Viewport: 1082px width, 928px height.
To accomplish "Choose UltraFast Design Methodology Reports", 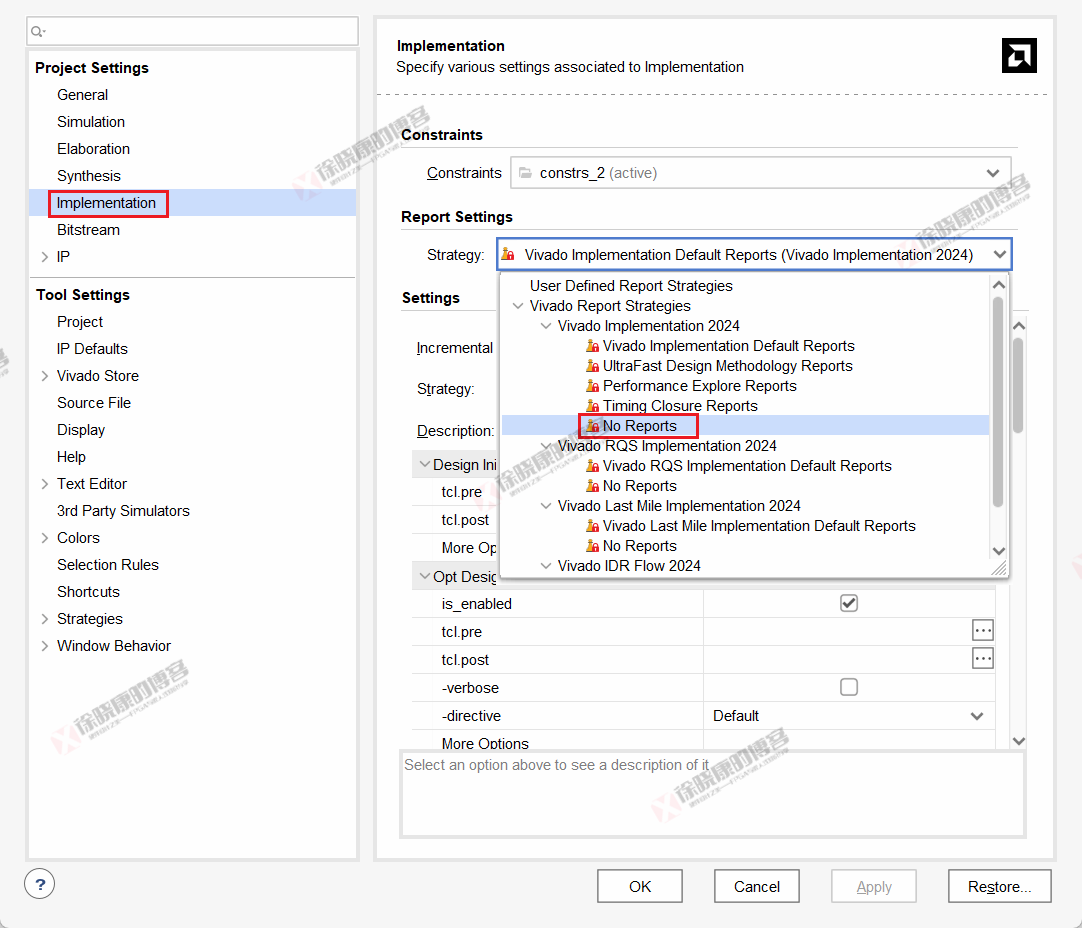I will tap(728, 366).
